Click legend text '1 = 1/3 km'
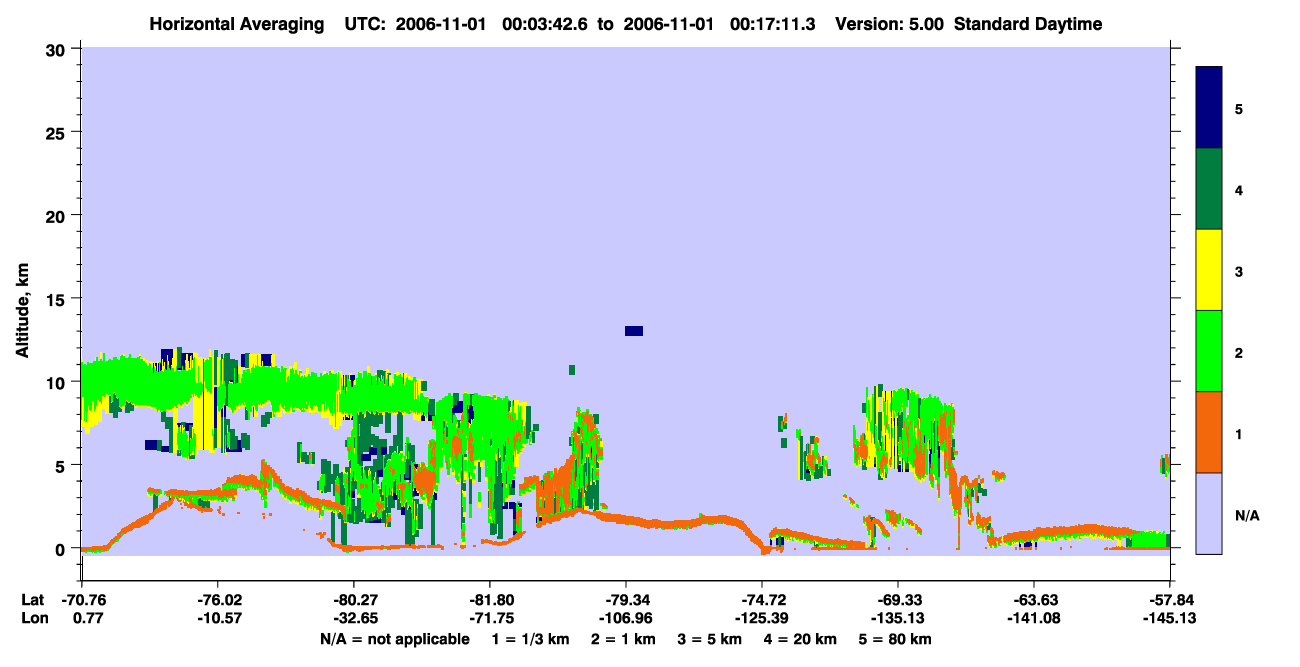 [x=531, y=639]
